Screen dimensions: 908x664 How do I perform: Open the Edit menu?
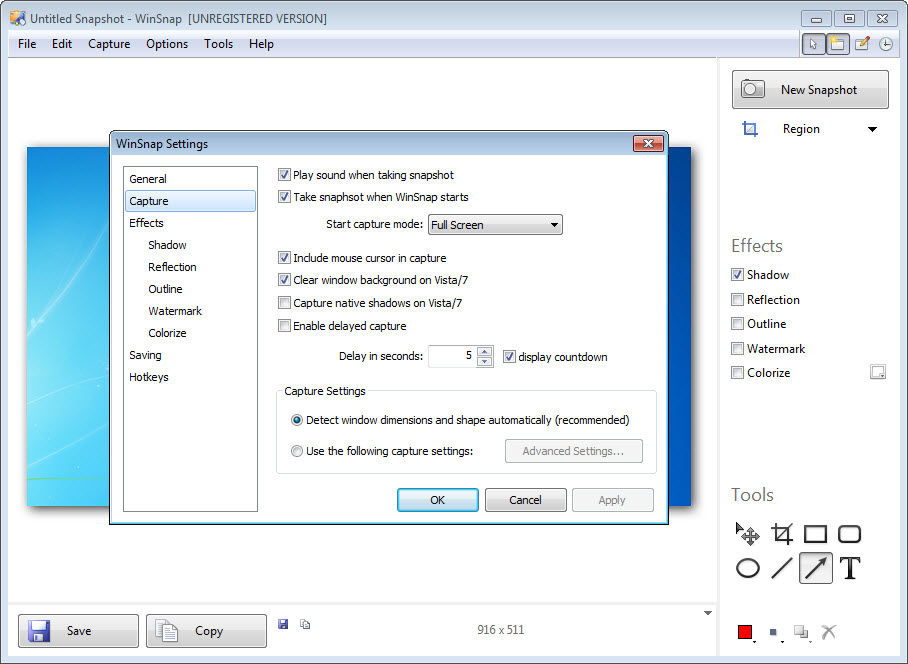tap(62, 44)
